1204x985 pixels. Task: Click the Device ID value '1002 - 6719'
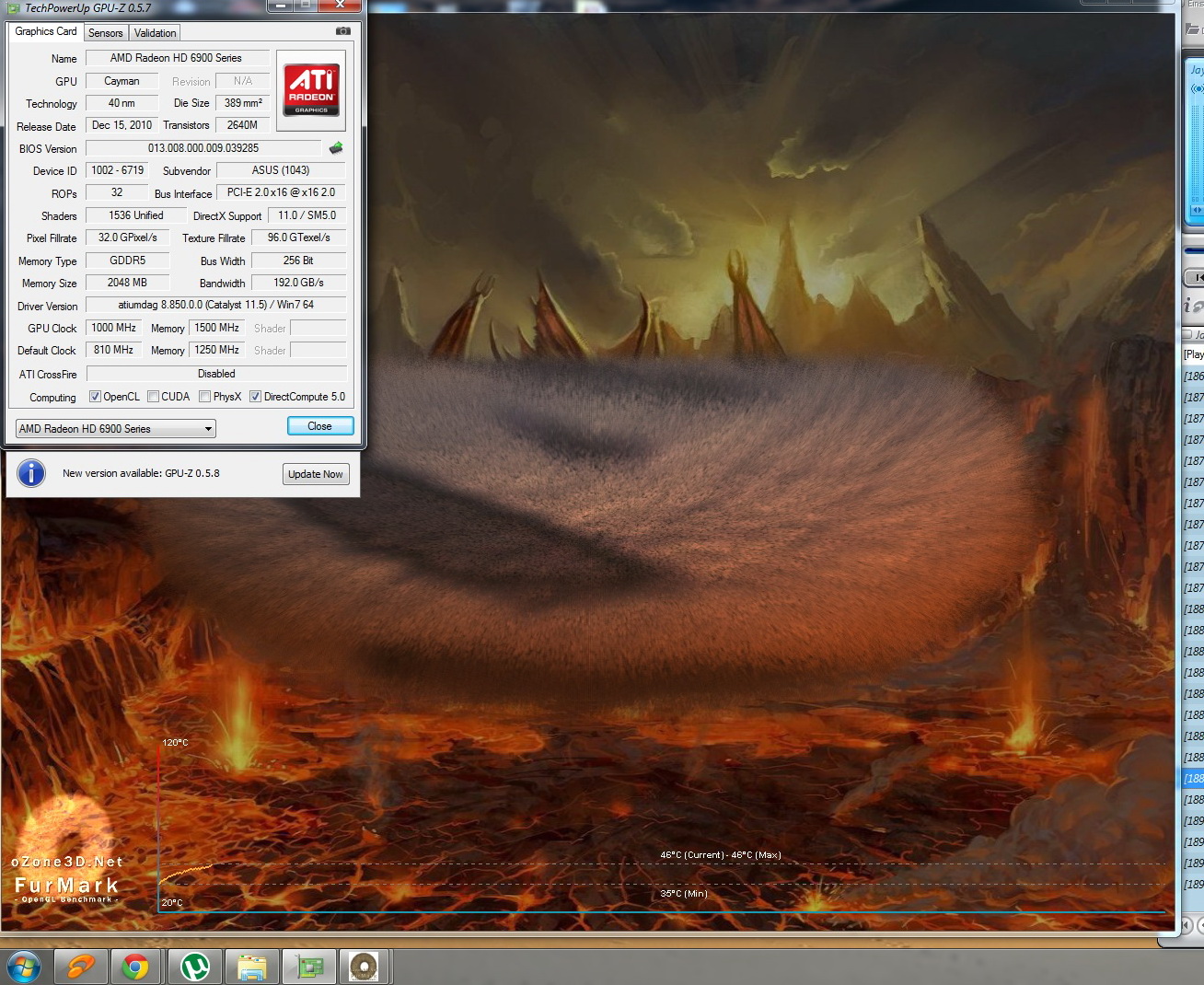click(x=118, y=170)
